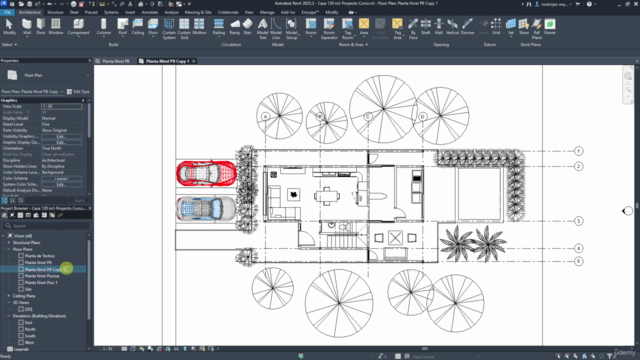Expand the Ceiling Plans node
Screen dimensions: 640x360
[9, 296]
